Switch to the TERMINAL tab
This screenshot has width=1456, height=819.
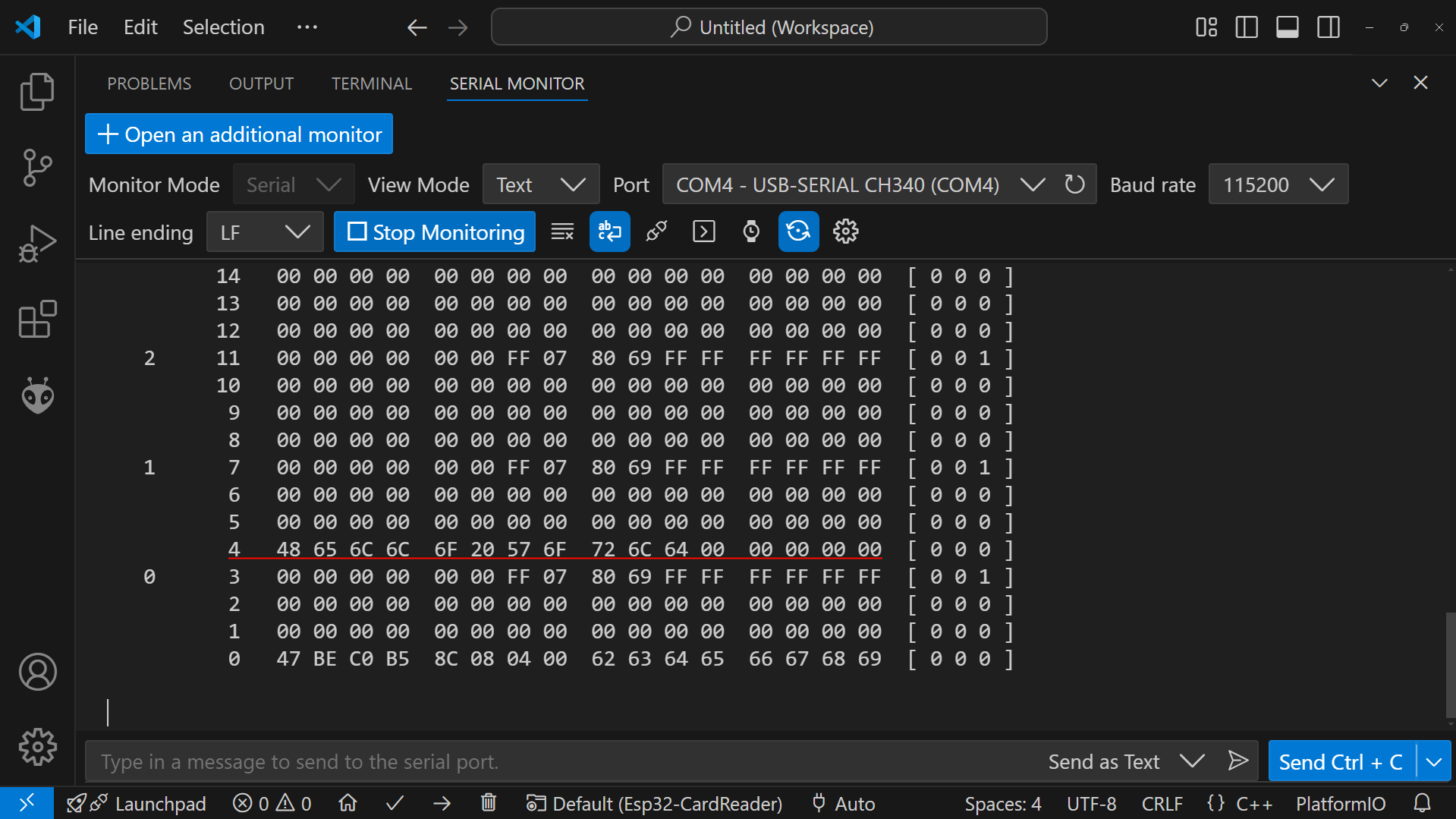pyautogui.click(x=372, y=83)
